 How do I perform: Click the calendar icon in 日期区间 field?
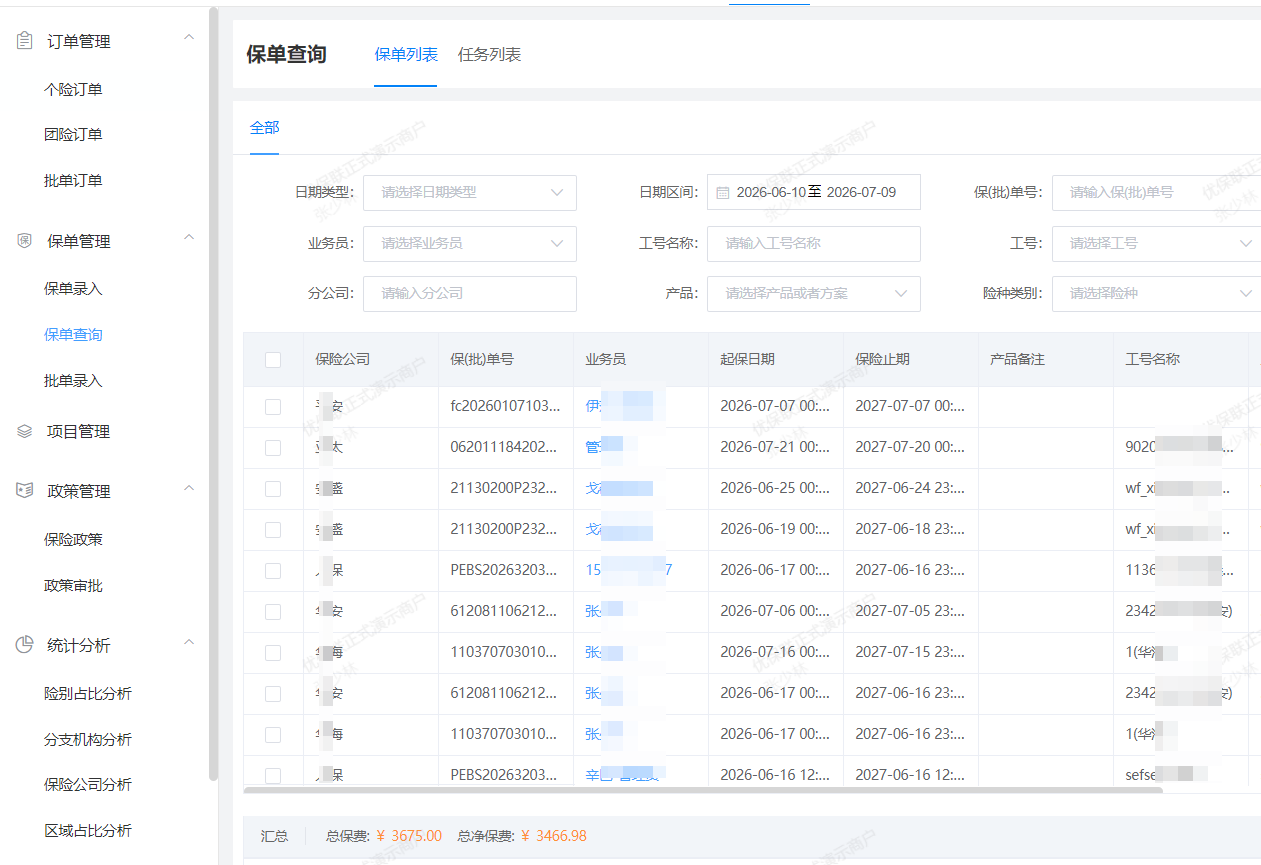point(722,192)
